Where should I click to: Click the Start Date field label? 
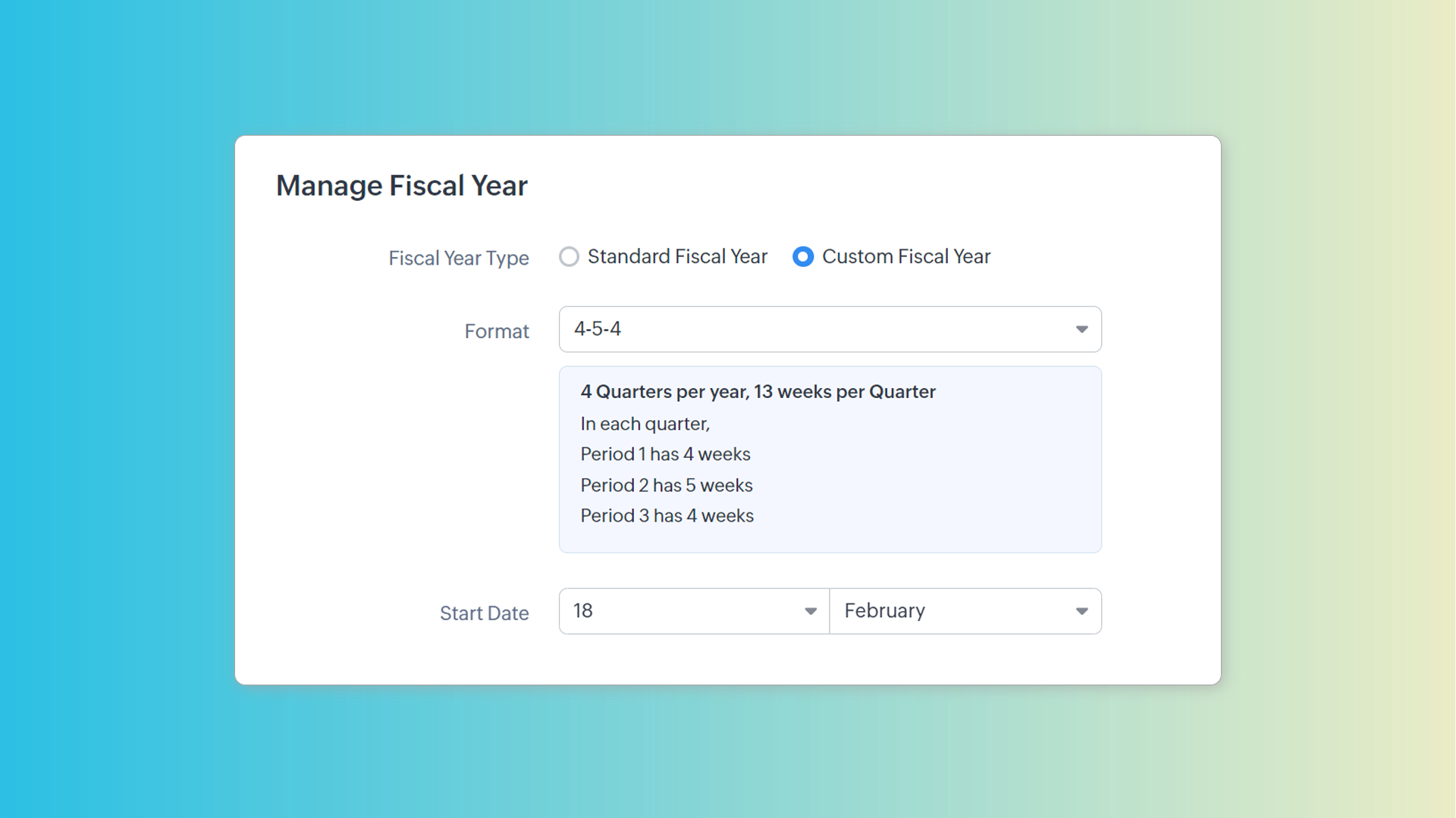[484, 613]
